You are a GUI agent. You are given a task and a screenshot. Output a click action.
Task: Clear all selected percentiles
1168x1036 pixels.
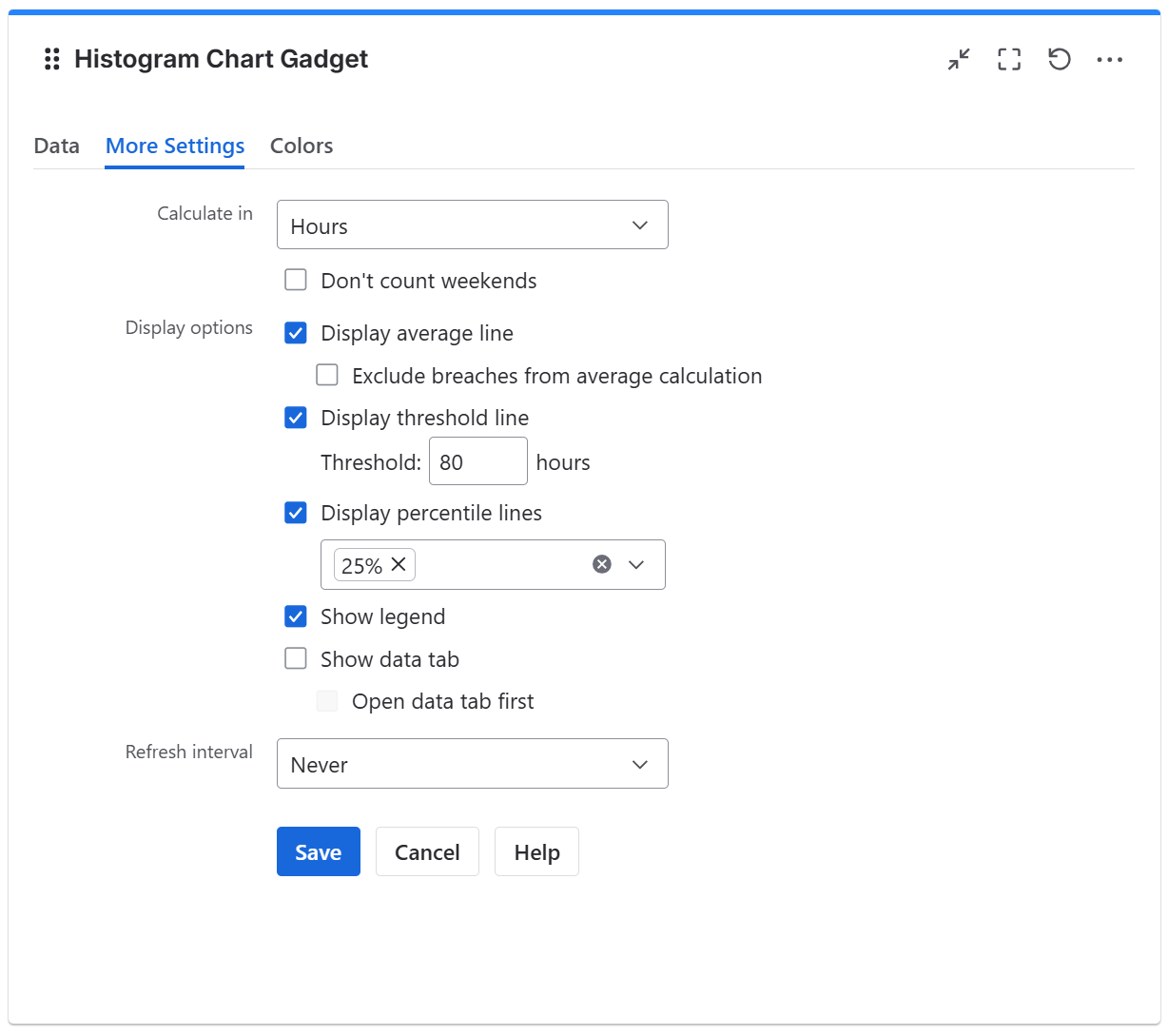click(601, 563)
